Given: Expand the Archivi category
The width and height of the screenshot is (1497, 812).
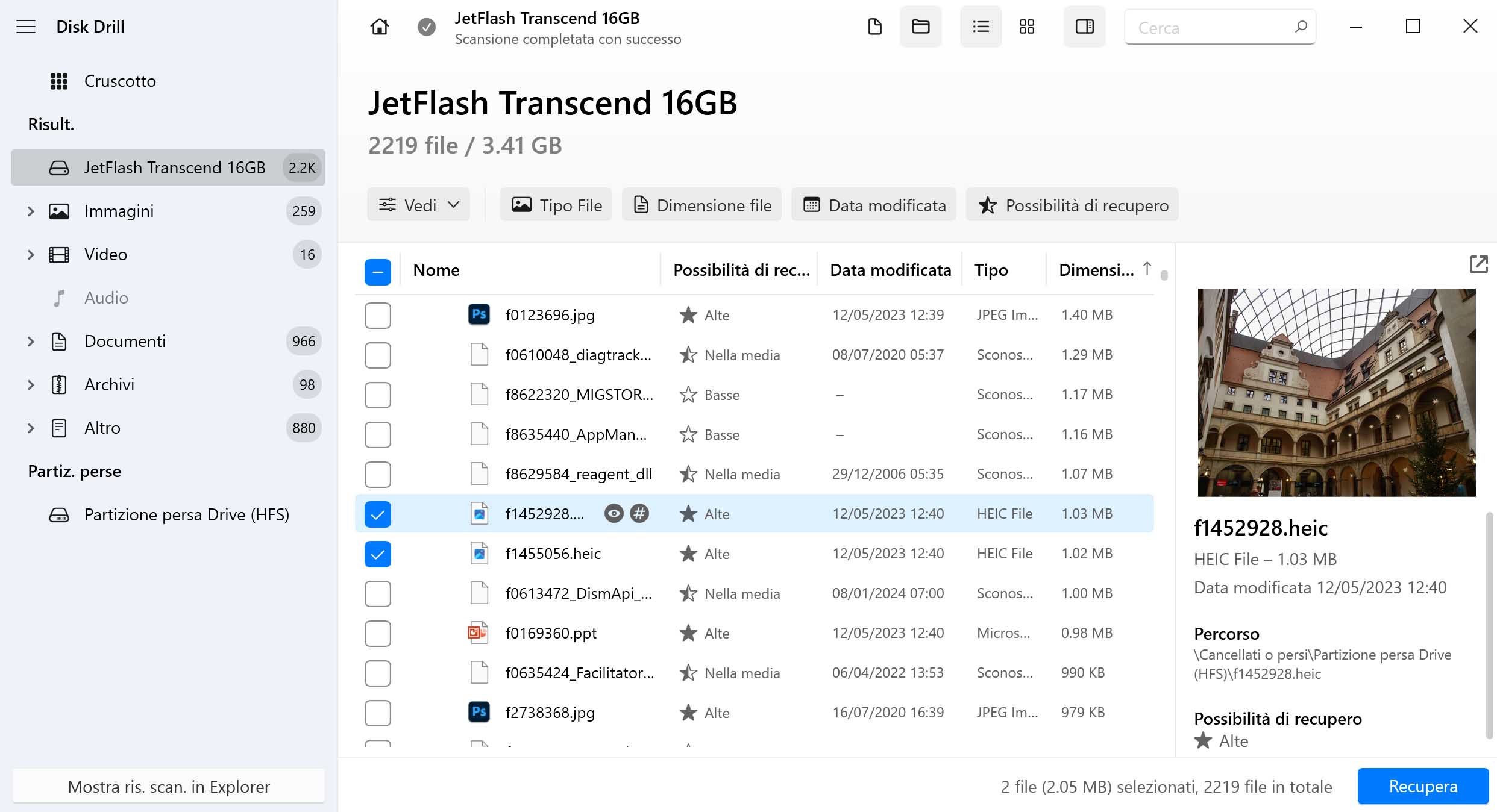Looking at the screenshot, I should pyautogui.click(x=31, y=384).
